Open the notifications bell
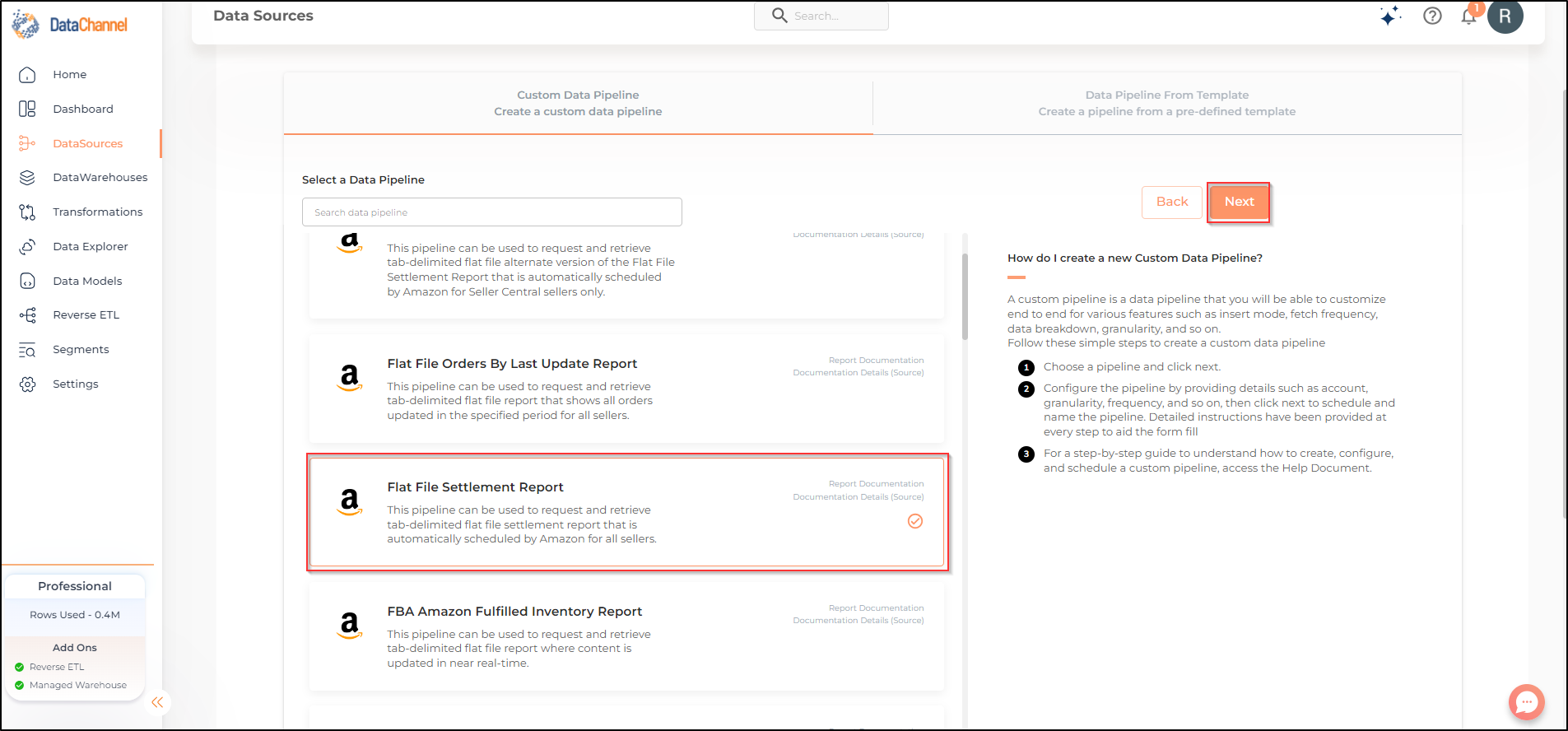 1469,16
